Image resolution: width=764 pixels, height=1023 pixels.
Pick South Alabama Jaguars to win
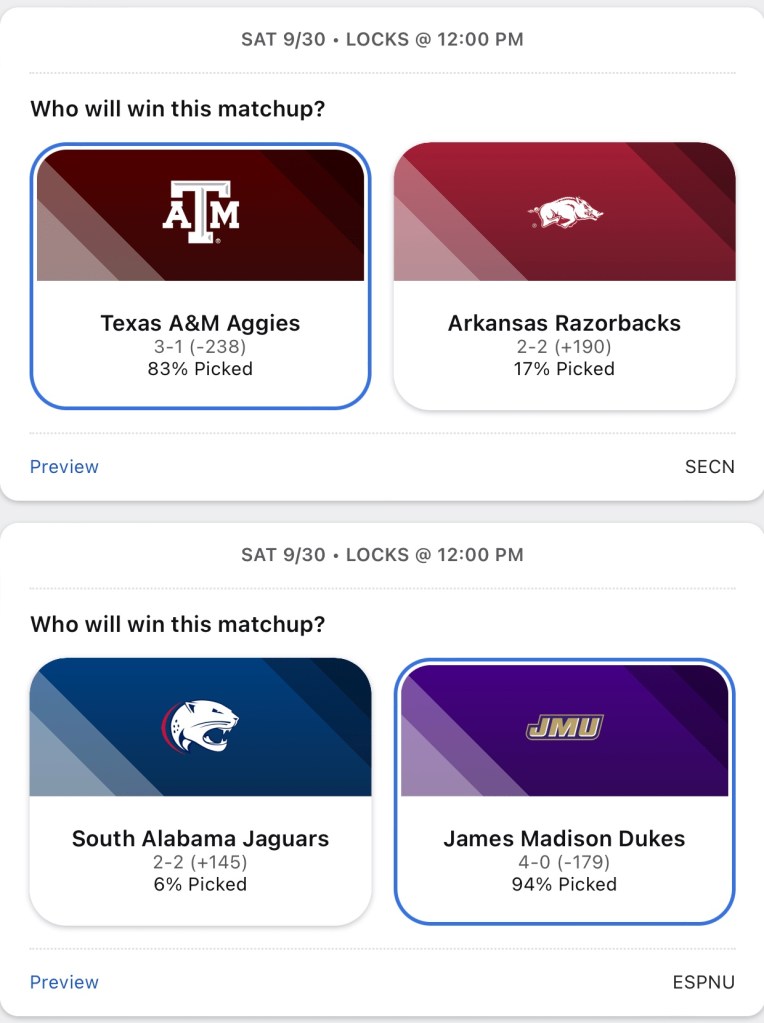[x=200, y=838]
